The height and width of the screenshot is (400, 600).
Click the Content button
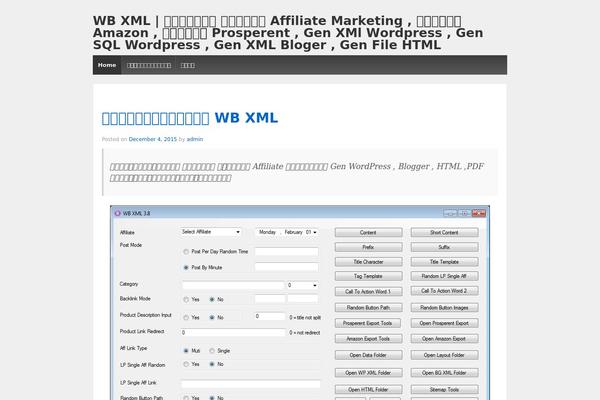tap(368, 232)
